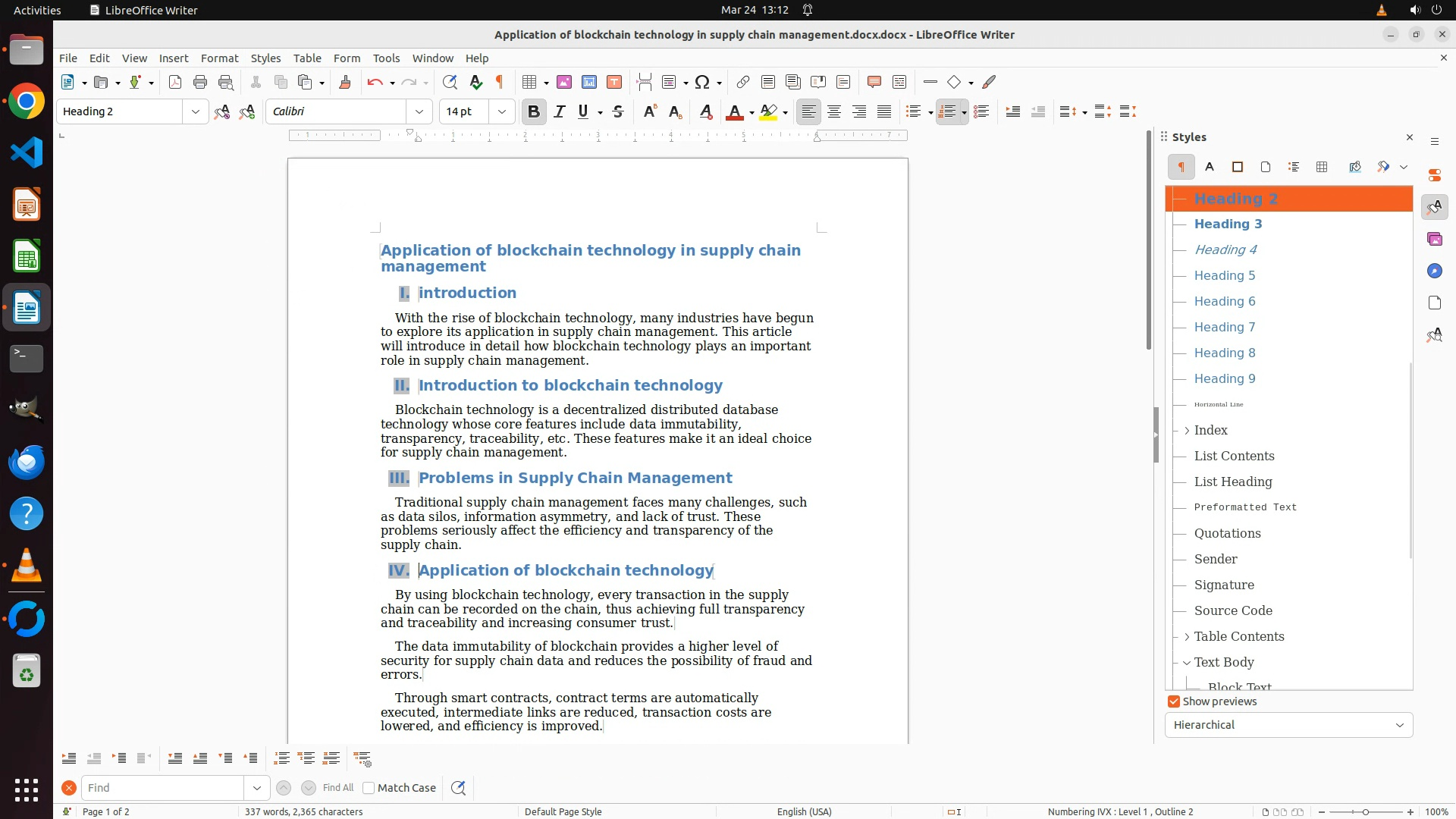Open the paragraph style dropdown

196,112
